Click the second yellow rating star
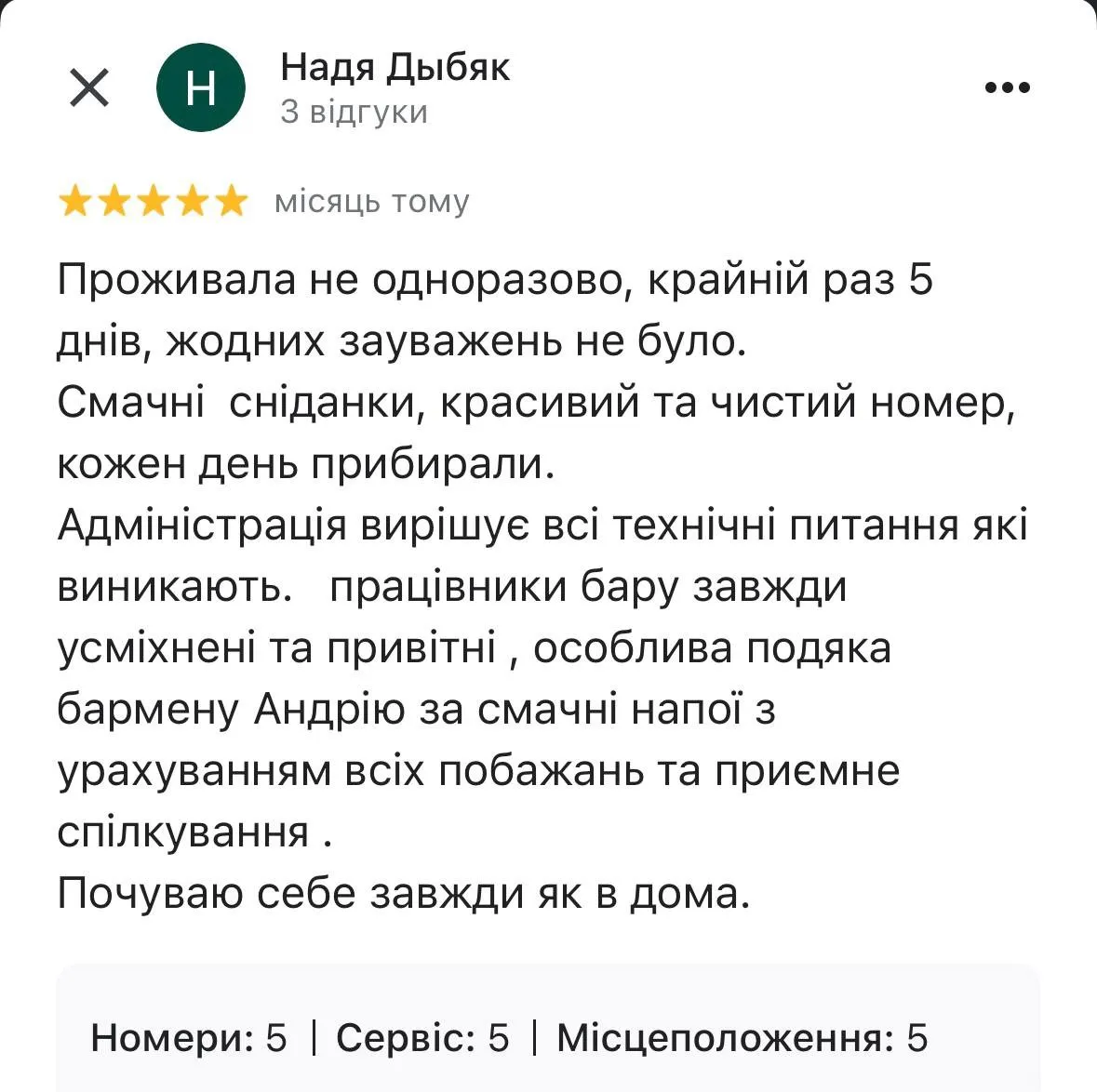The image size is (1097, 1092). (x=114, y=201)
